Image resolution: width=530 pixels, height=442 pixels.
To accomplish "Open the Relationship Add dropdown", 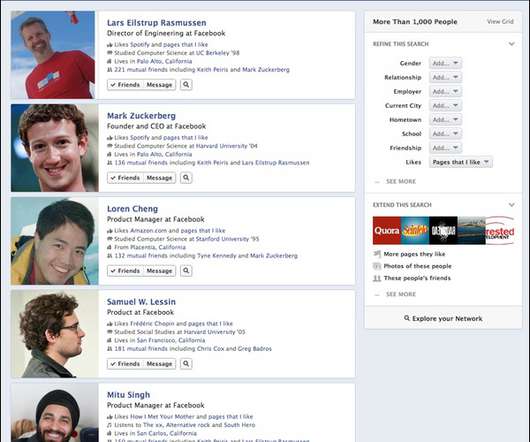I will tap(445, 77).
